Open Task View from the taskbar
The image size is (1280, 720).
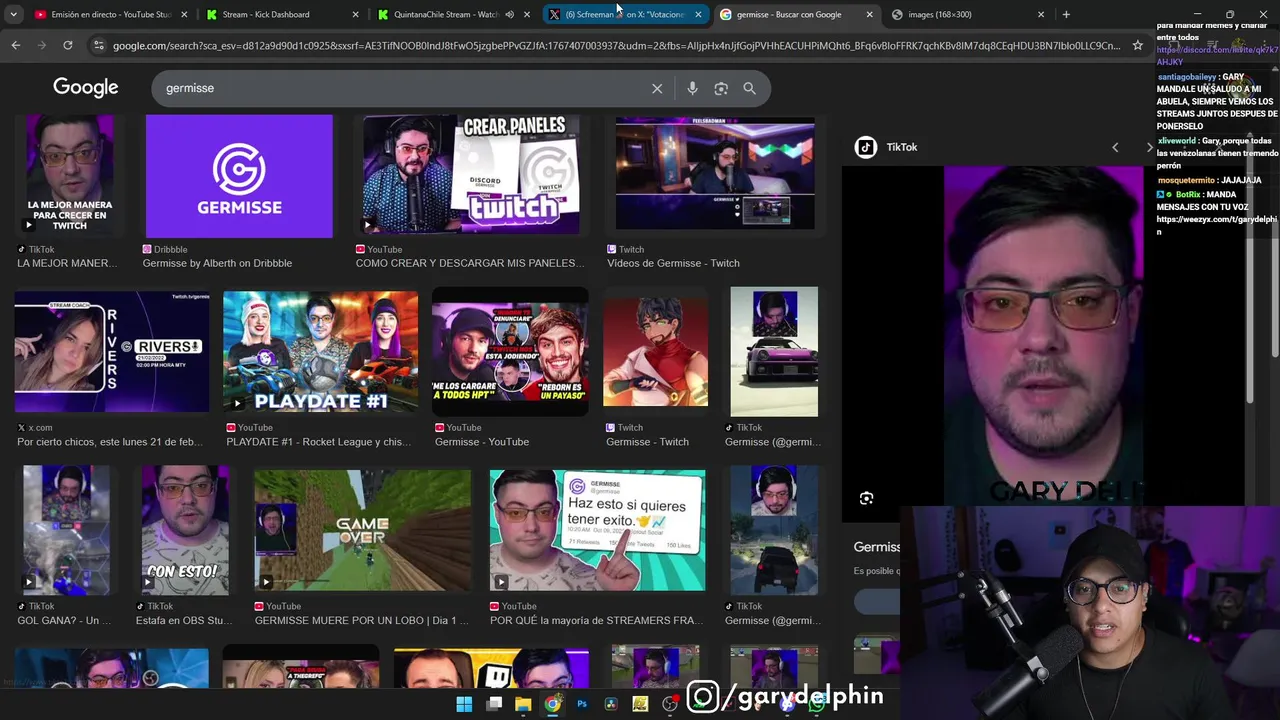click(x=494, y=704)
